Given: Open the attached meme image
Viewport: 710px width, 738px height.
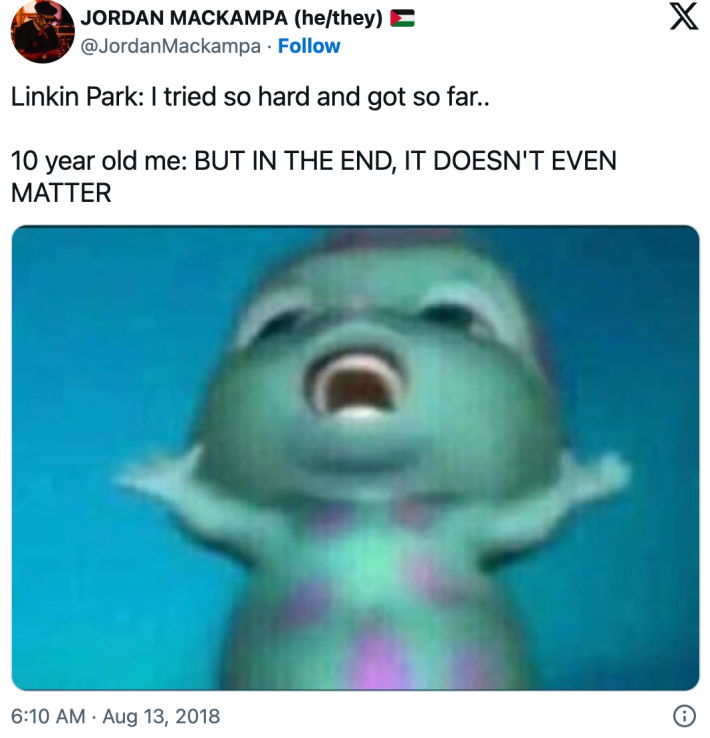Looking at the screenshot, I should (x=355, y=457).
